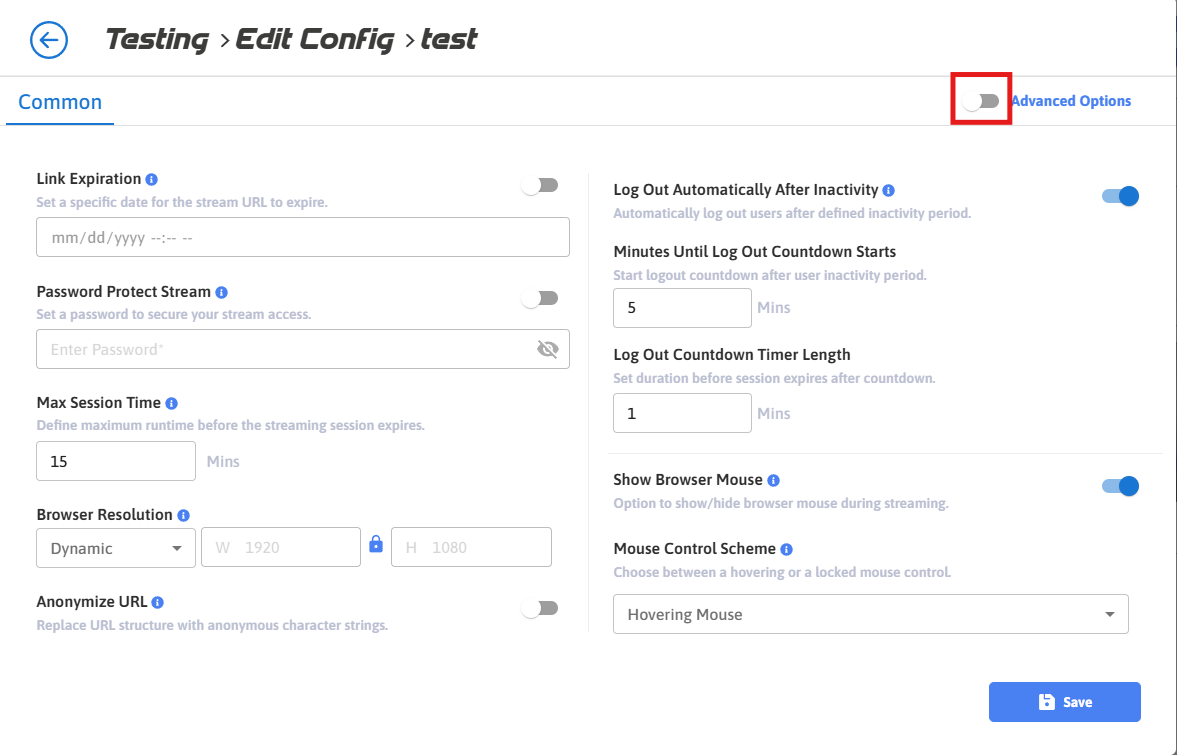The image size is (1177, 755).
Task: Click info icon for Show Browser Mouse
Action: coord(774,481)
